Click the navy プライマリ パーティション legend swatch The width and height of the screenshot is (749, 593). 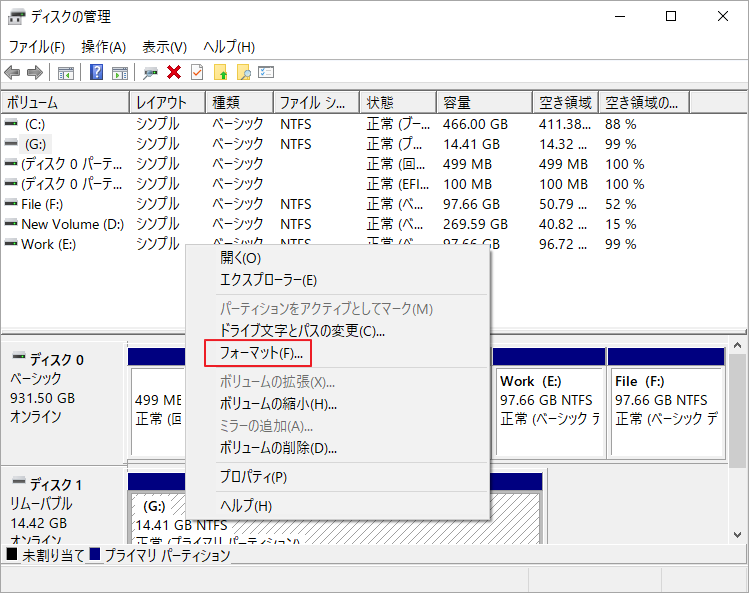[x=95, y=554]
